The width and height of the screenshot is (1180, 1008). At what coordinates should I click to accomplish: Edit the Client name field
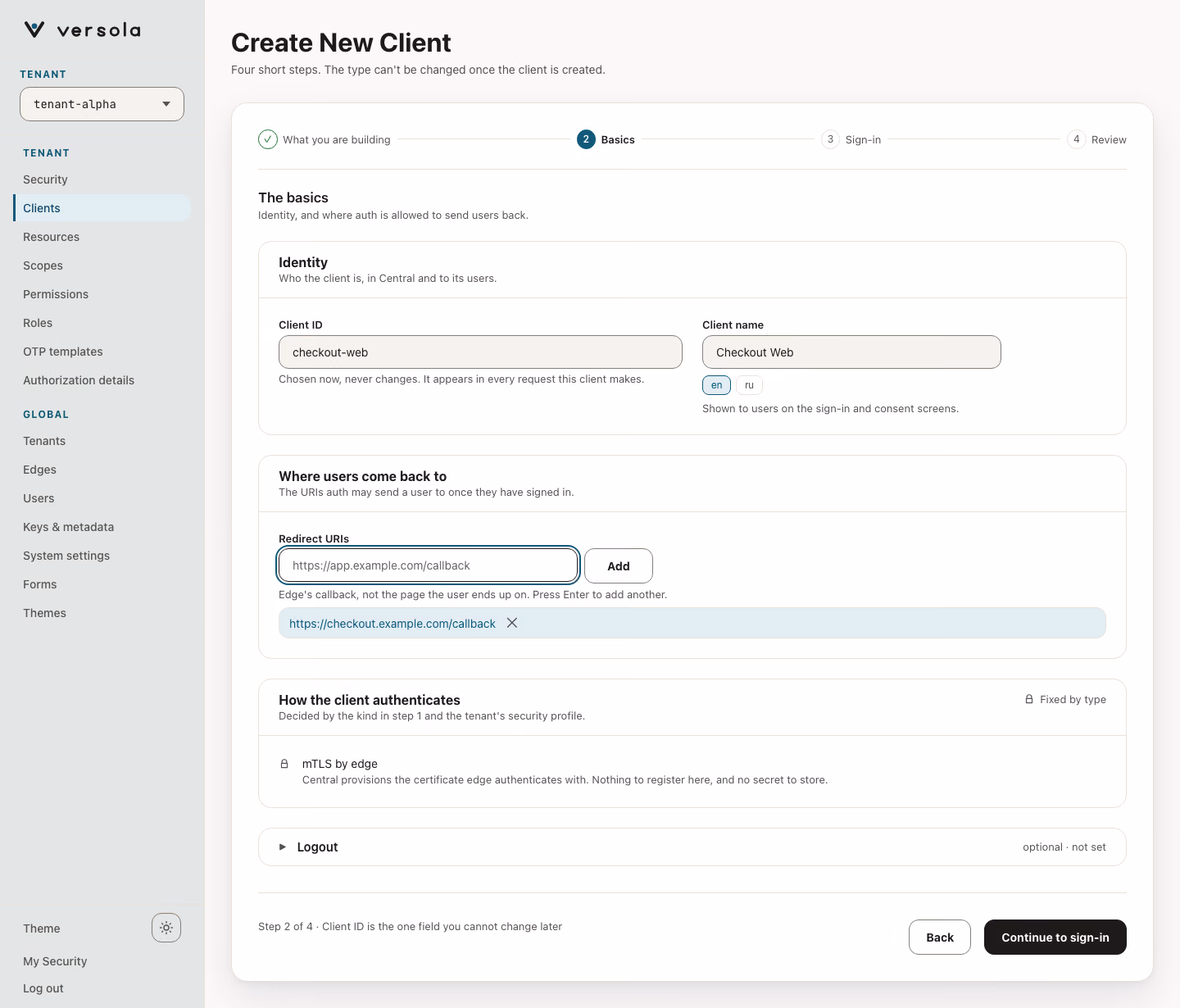tap(851, 352)
